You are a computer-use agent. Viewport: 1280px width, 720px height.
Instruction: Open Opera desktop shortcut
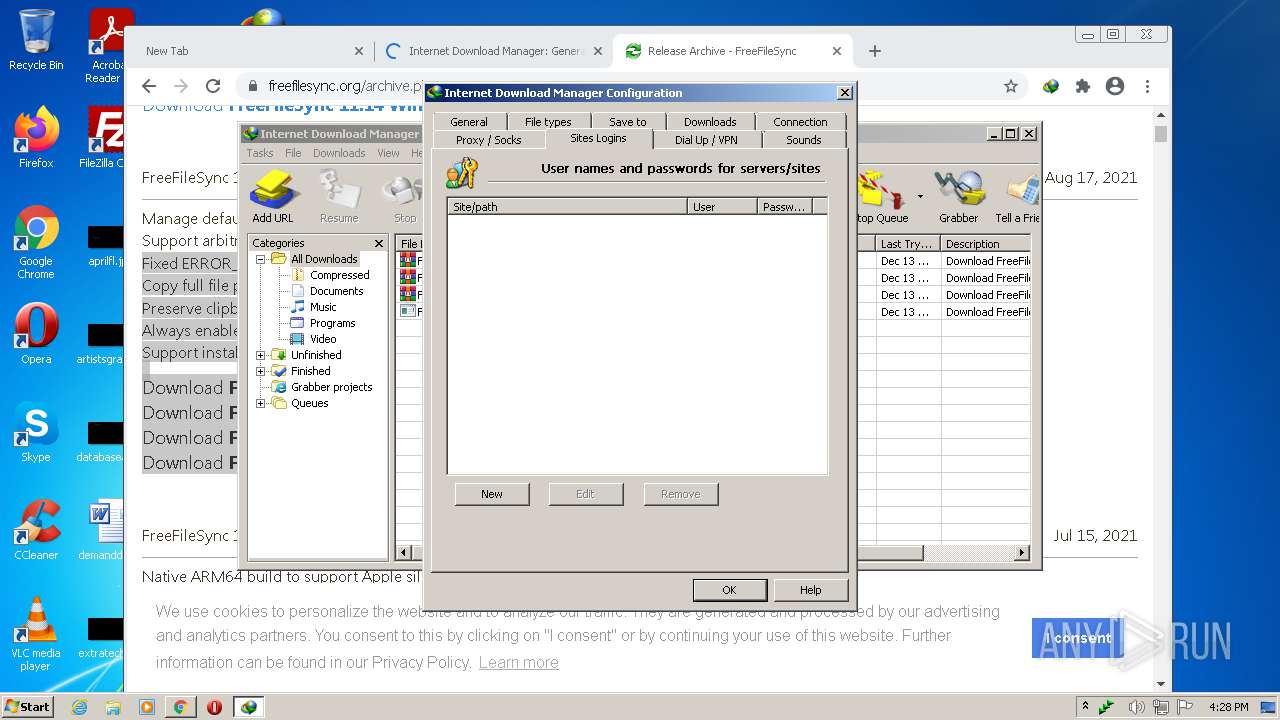pyautogui.click(x=36, y=334)
